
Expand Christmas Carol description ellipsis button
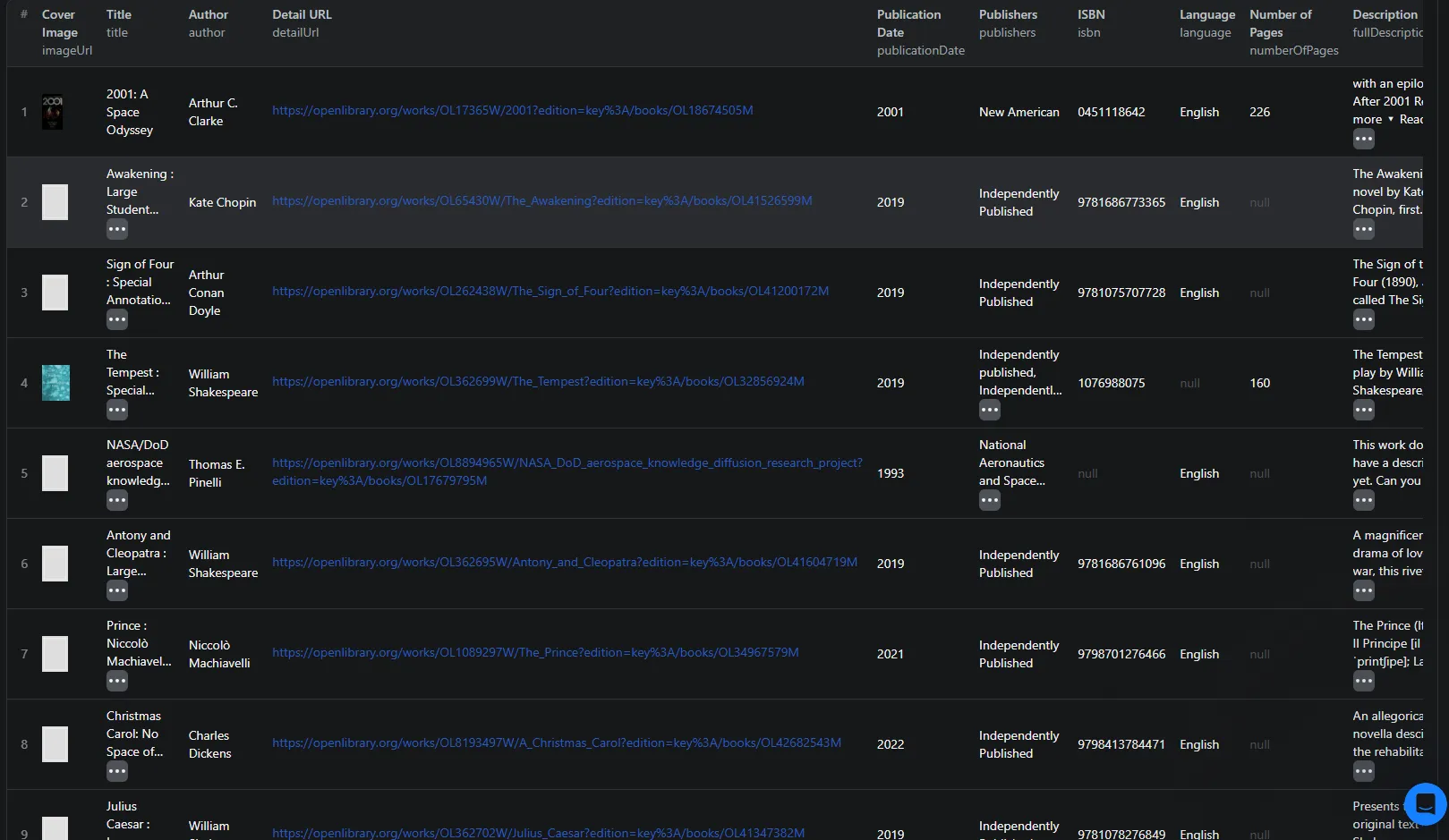click(x=1363, y=771)
